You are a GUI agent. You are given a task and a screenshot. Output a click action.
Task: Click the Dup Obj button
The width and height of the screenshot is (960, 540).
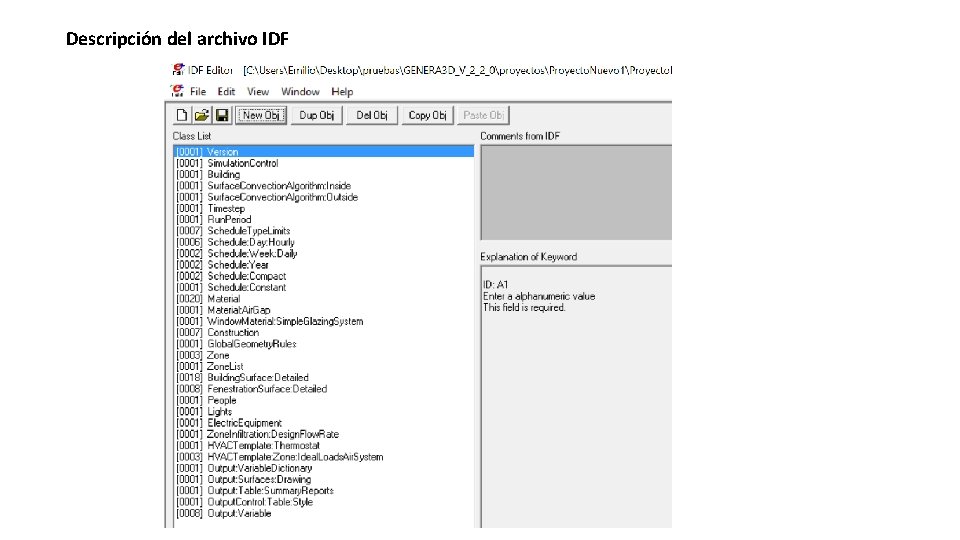[317, 115]
